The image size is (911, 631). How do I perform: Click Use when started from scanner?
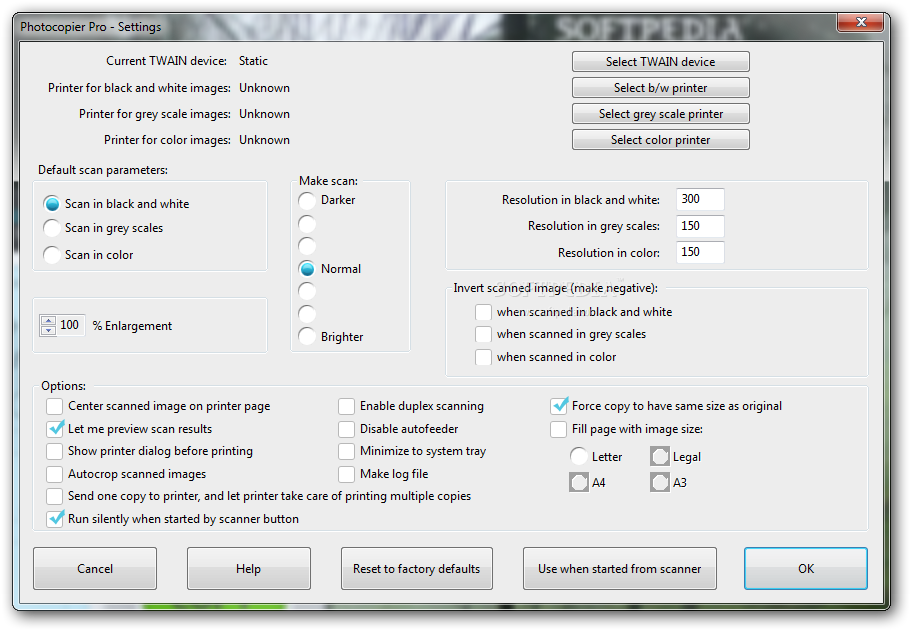619,568
